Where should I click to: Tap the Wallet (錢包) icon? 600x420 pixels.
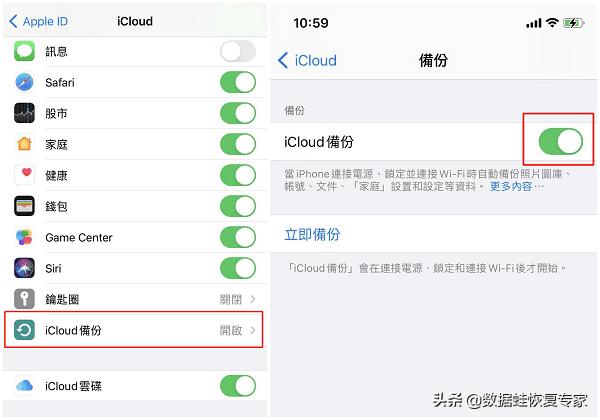(x=24, y=206)
